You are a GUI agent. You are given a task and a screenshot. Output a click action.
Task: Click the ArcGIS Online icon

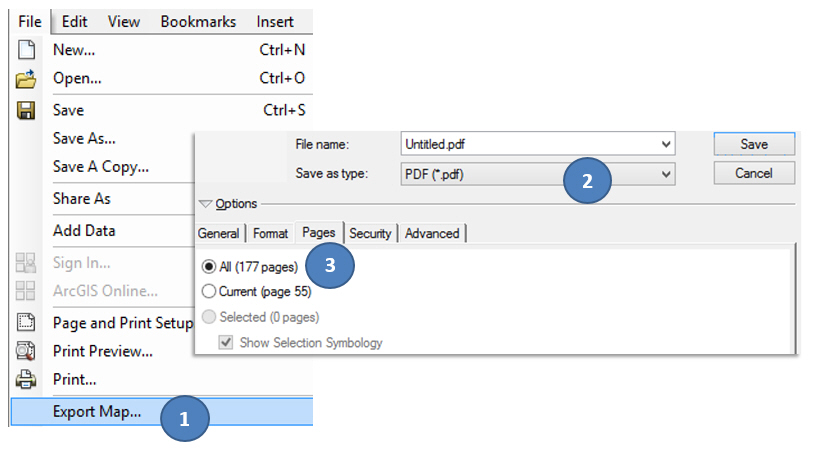pos(26,291)
